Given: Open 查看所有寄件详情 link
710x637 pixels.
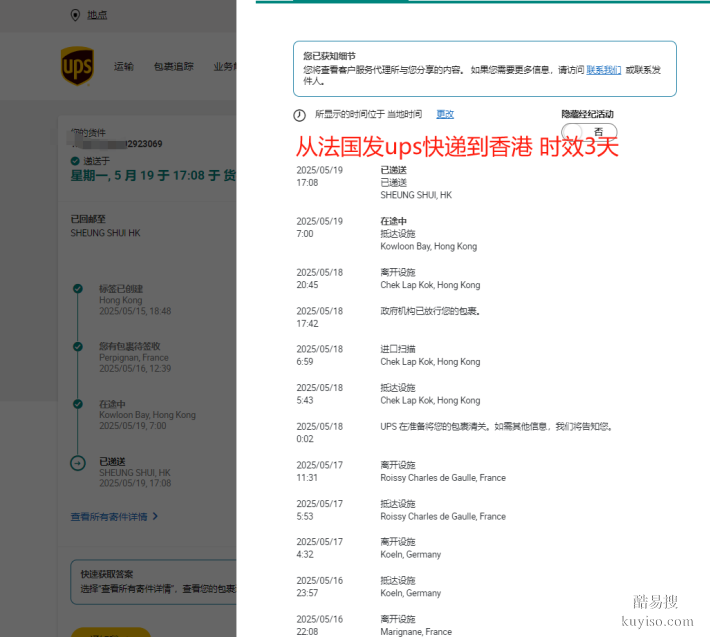Looking at the screenshot, I should [x=109, y=517].
